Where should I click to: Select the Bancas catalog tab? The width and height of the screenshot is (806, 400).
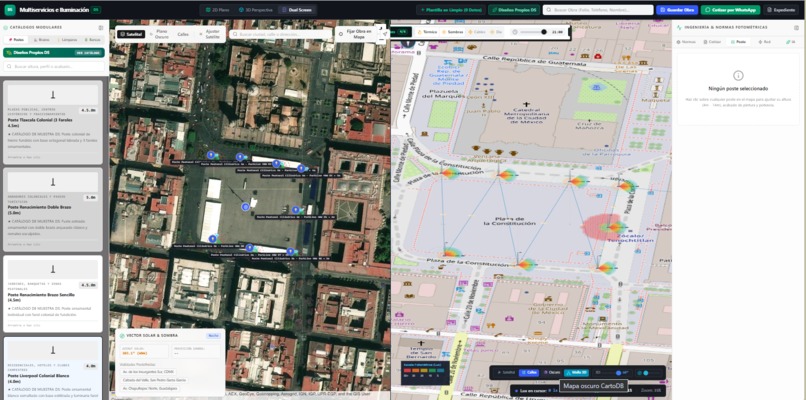tap(93, 40)
